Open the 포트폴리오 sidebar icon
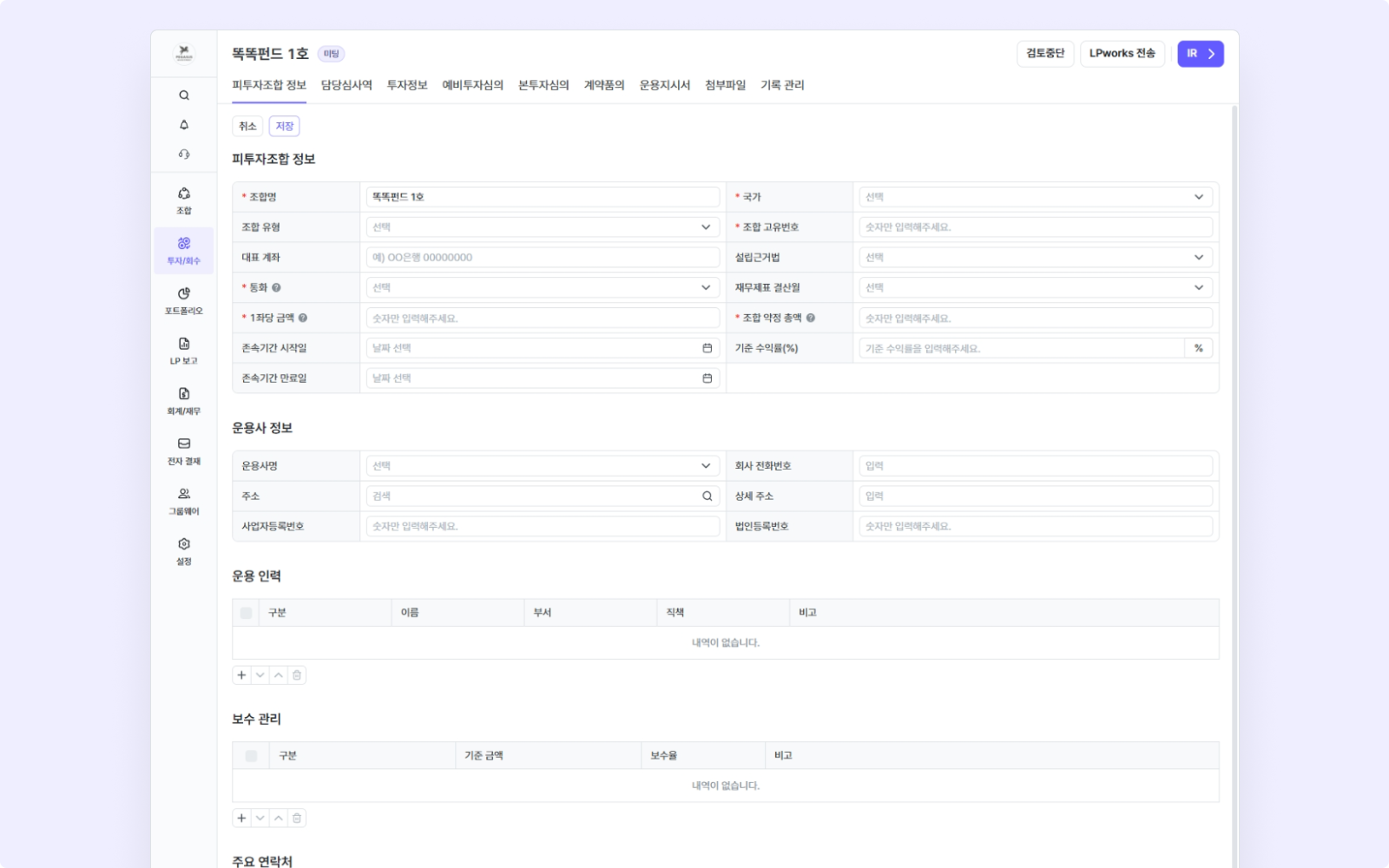The height and width of the screenshot is (868, 1389). (x=184, y=300)
